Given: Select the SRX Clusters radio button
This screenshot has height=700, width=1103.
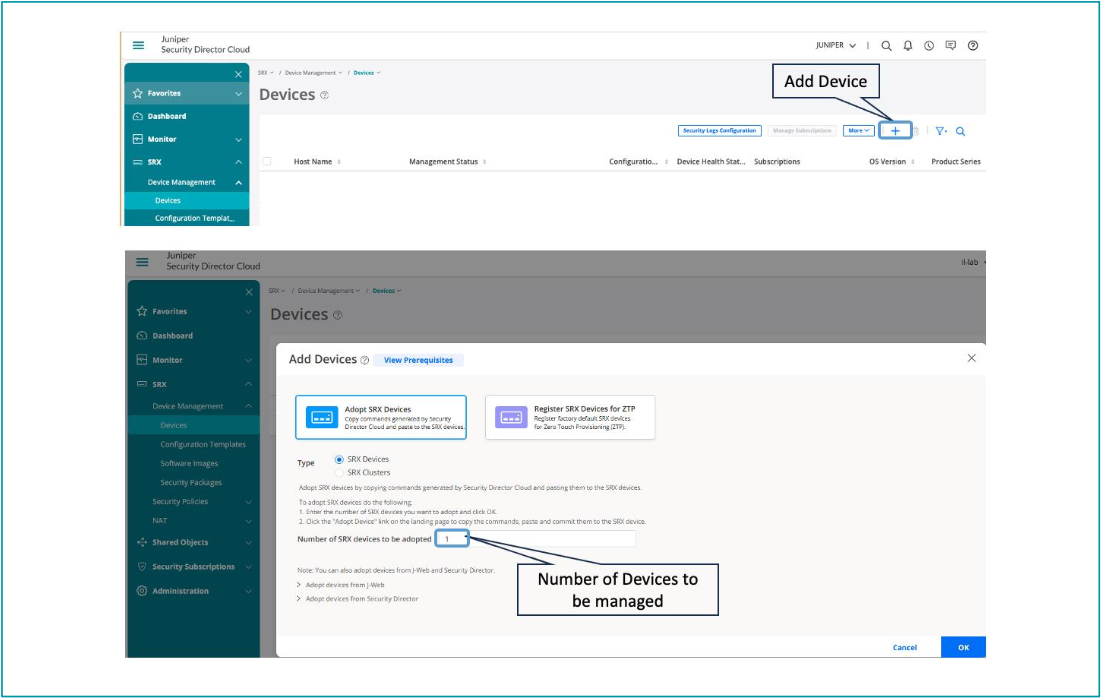Looking at the screenshot, I should click(340, 472).
